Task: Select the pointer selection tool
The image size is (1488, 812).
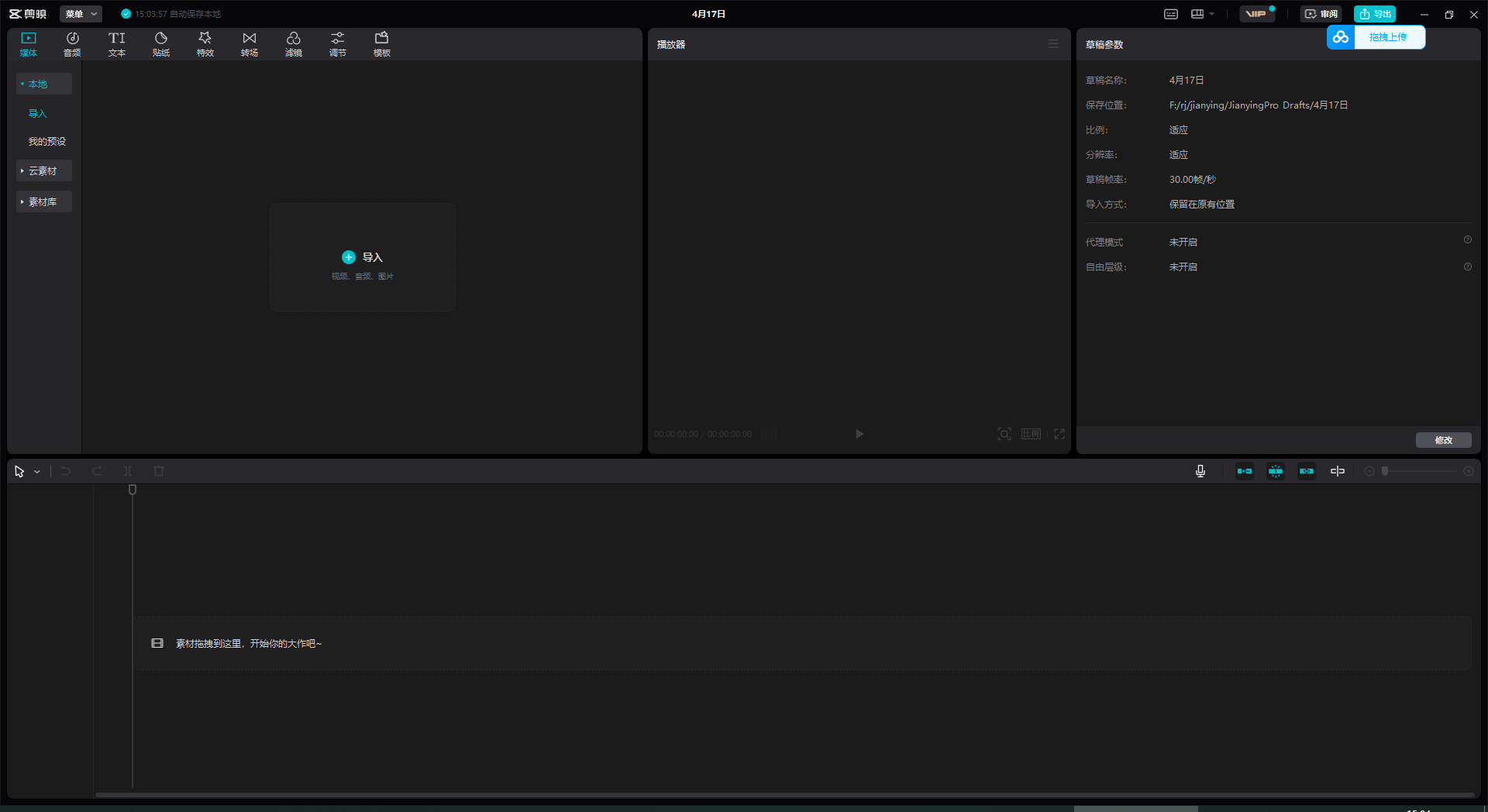Action: (19, 471)
